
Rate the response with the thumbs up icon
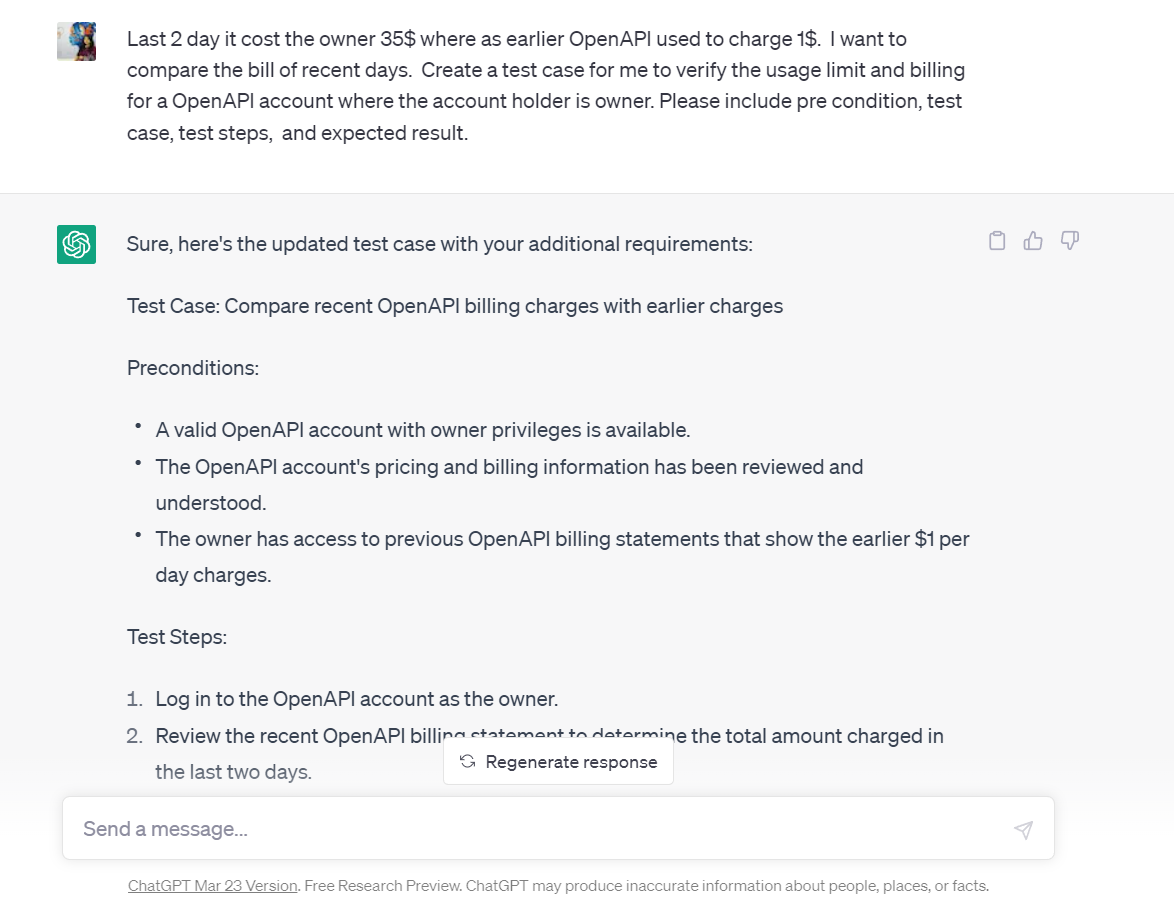pos(1033,240)
